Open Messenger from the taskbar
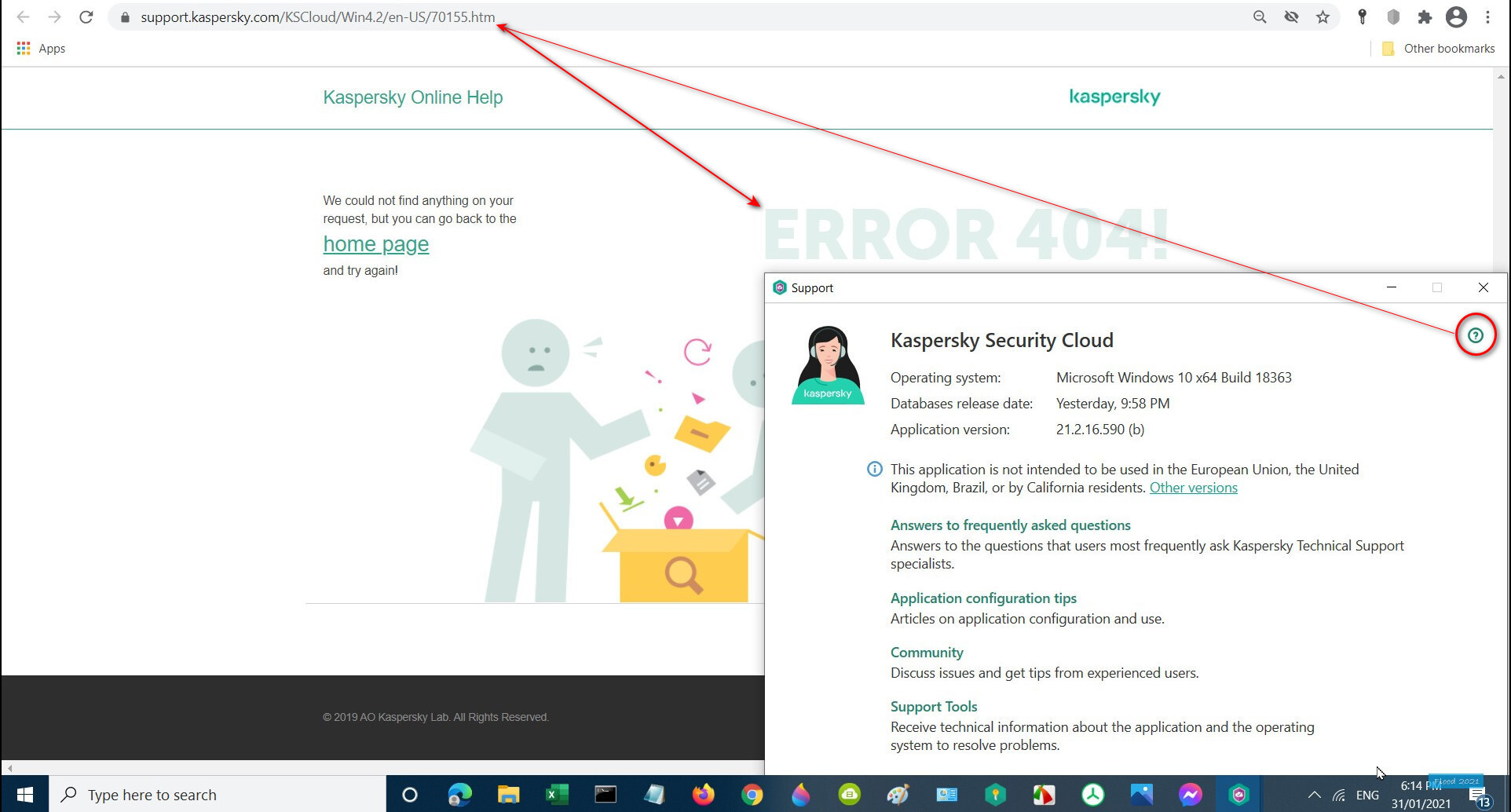 pyautogui.click(x=1190, y=795)
